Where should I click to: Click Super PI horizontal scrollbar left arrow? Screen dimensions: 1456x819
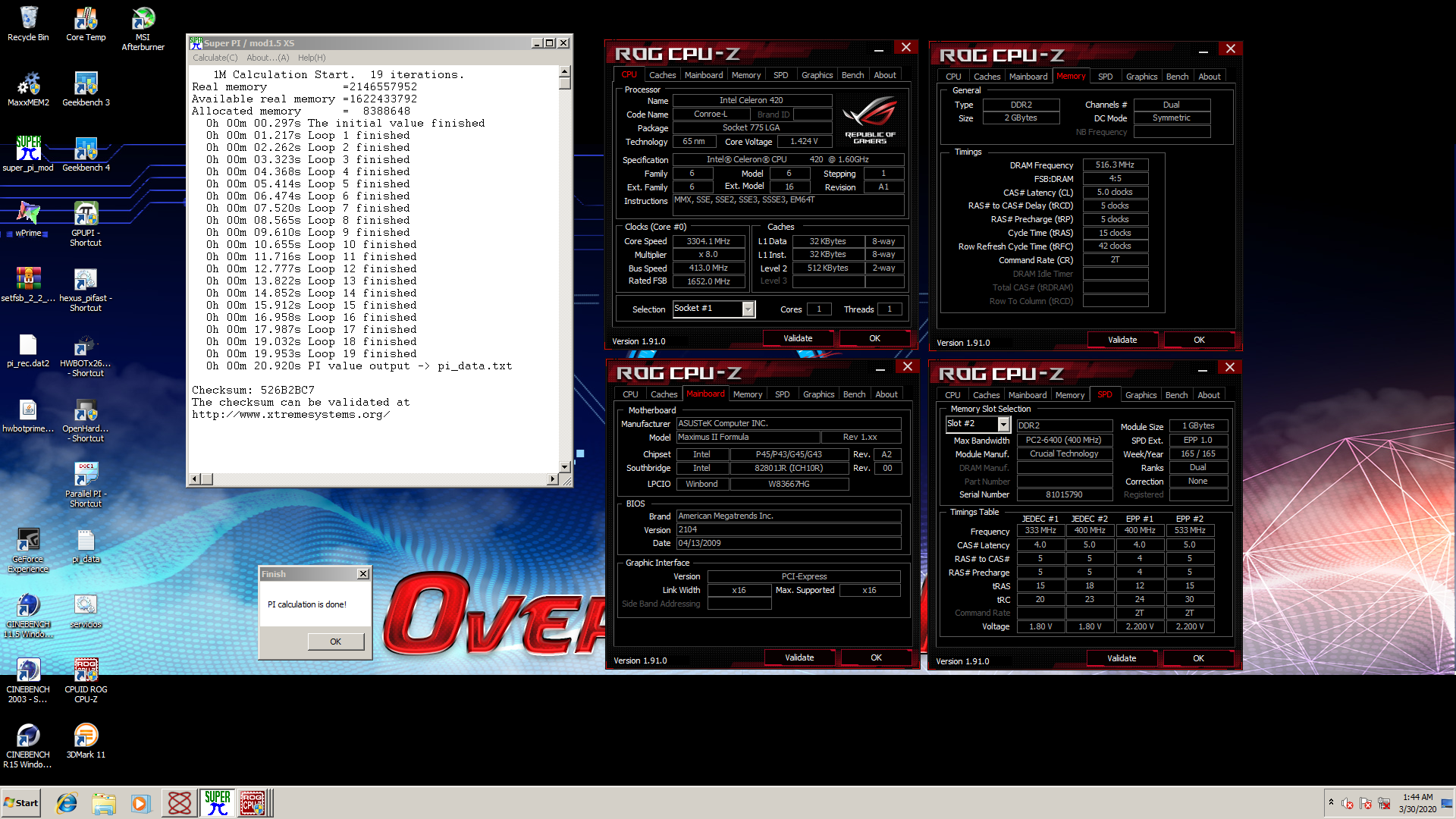(195, 479)
